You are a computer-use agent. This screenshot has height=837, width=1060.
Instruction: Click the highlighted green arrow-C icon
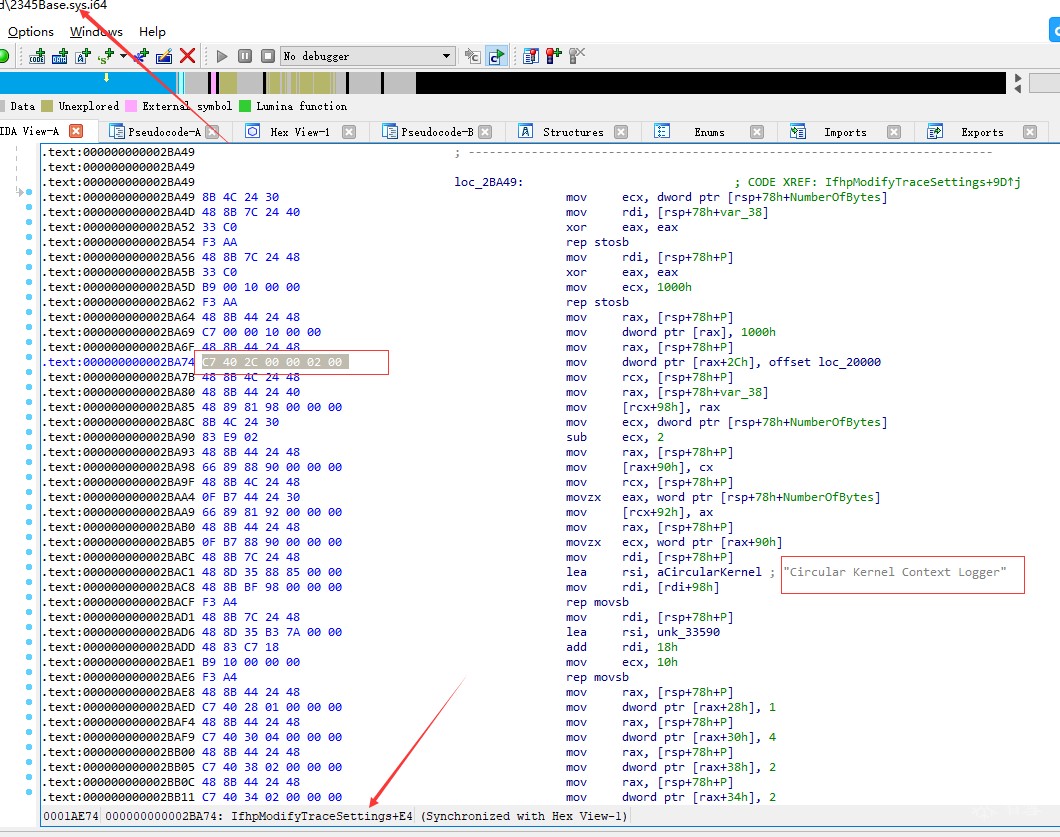(496, 56)
